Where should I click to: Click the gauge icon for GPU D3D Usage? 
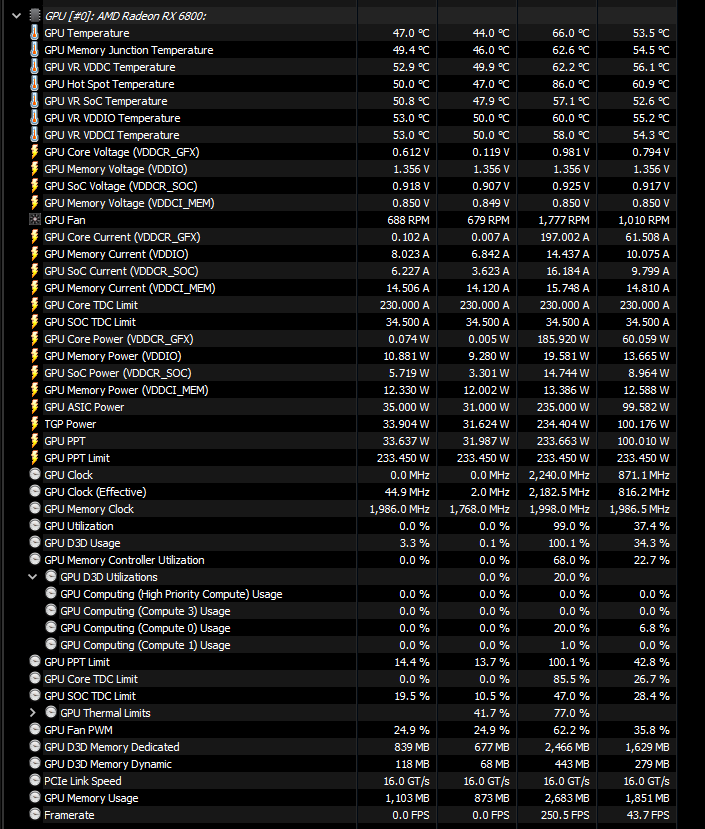35,542
